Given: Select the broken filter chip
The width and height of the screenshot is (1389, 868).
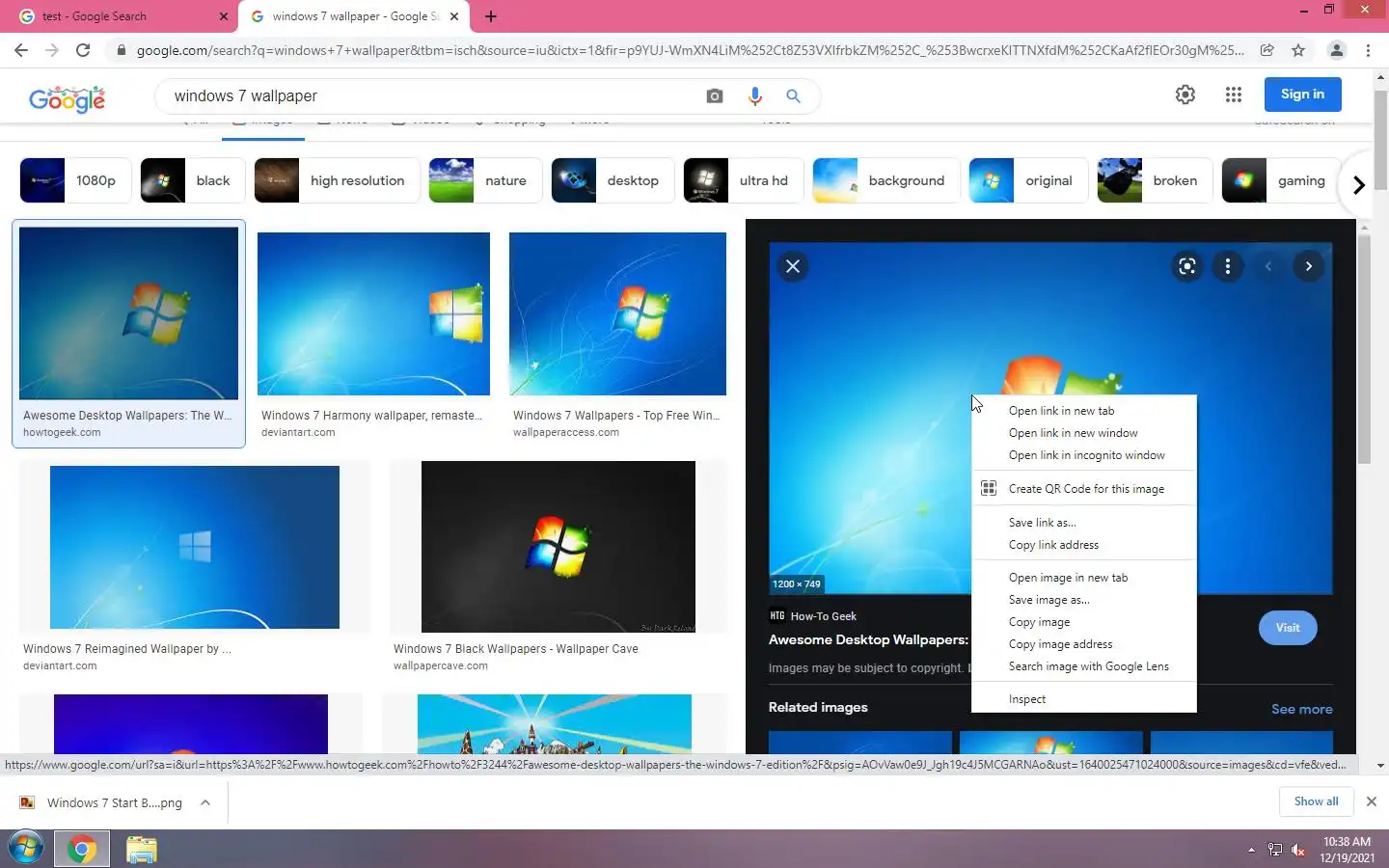Looking at the screenshot, I should click(x=1155, y=180).
